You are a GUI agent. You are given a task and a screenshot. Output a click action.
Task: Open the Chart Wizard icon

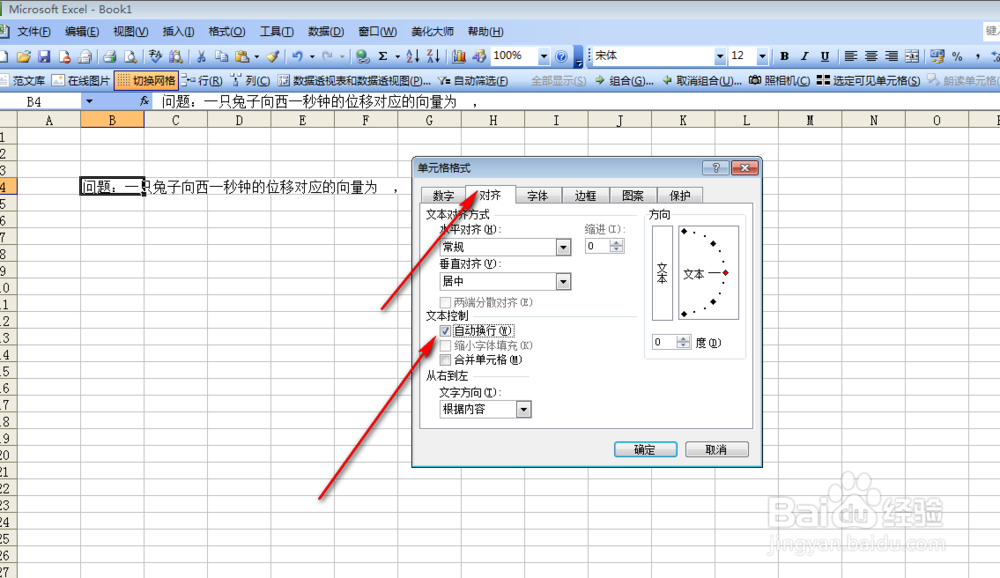pyautogui.click(x=459, y=57)
